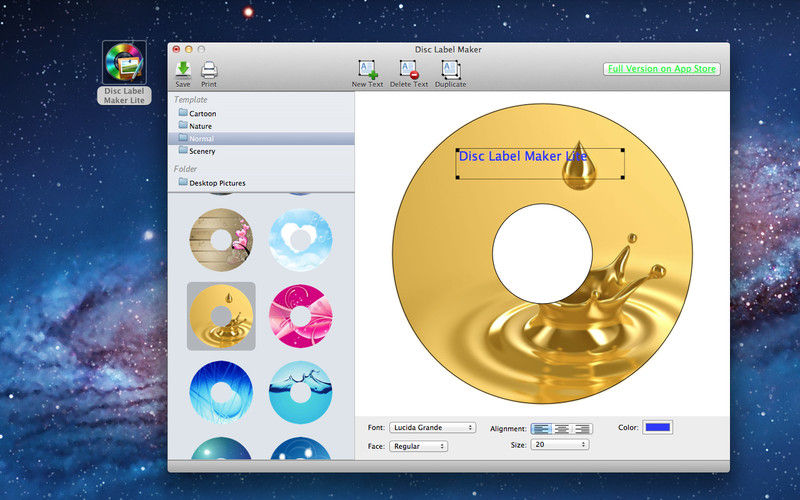Click the bottom-left handle of text box
The image size is (800, 500).
458,177
